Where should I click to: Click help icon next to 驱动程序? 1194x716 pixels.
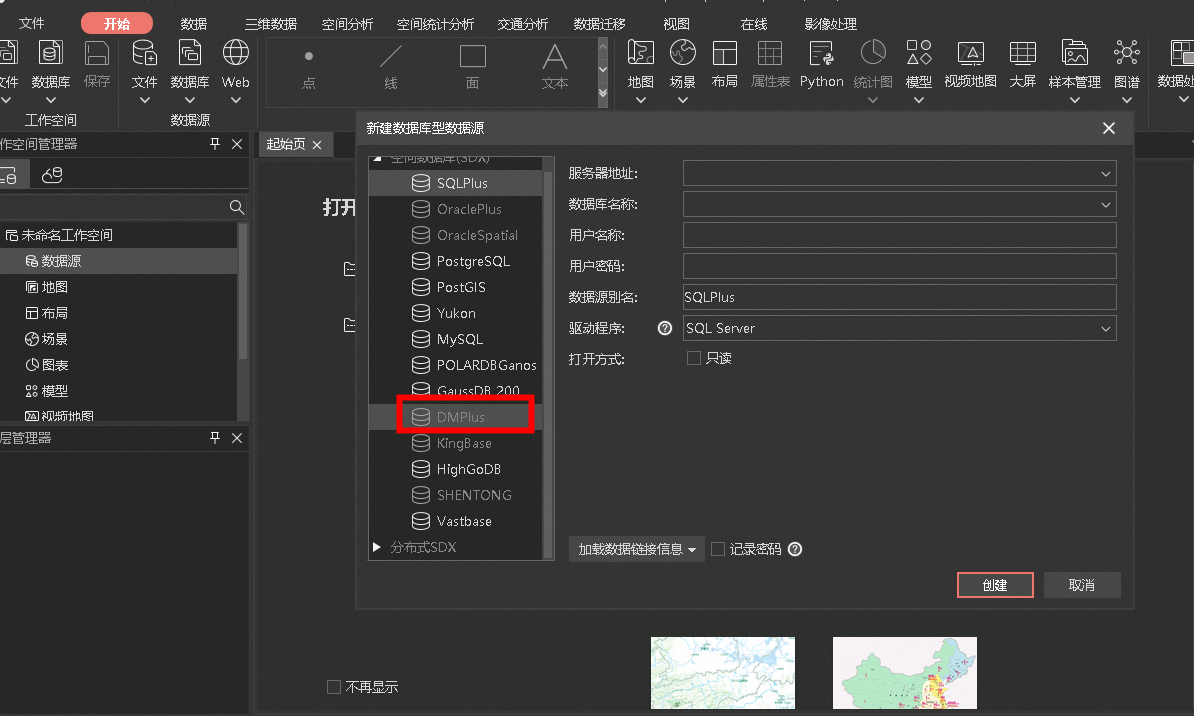coord(665,328)
